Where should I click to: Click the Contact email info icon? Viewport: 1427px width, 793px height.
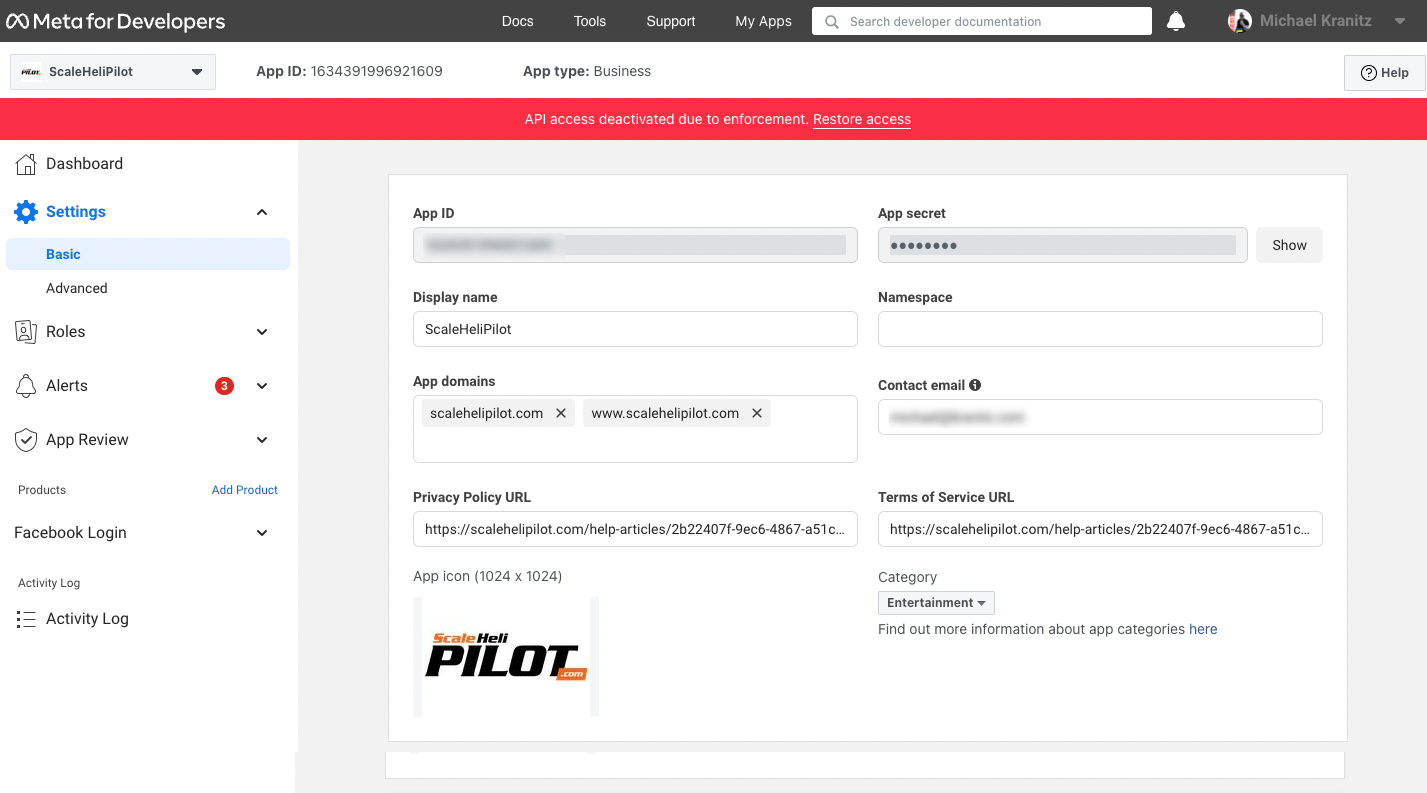click(975, 385)
